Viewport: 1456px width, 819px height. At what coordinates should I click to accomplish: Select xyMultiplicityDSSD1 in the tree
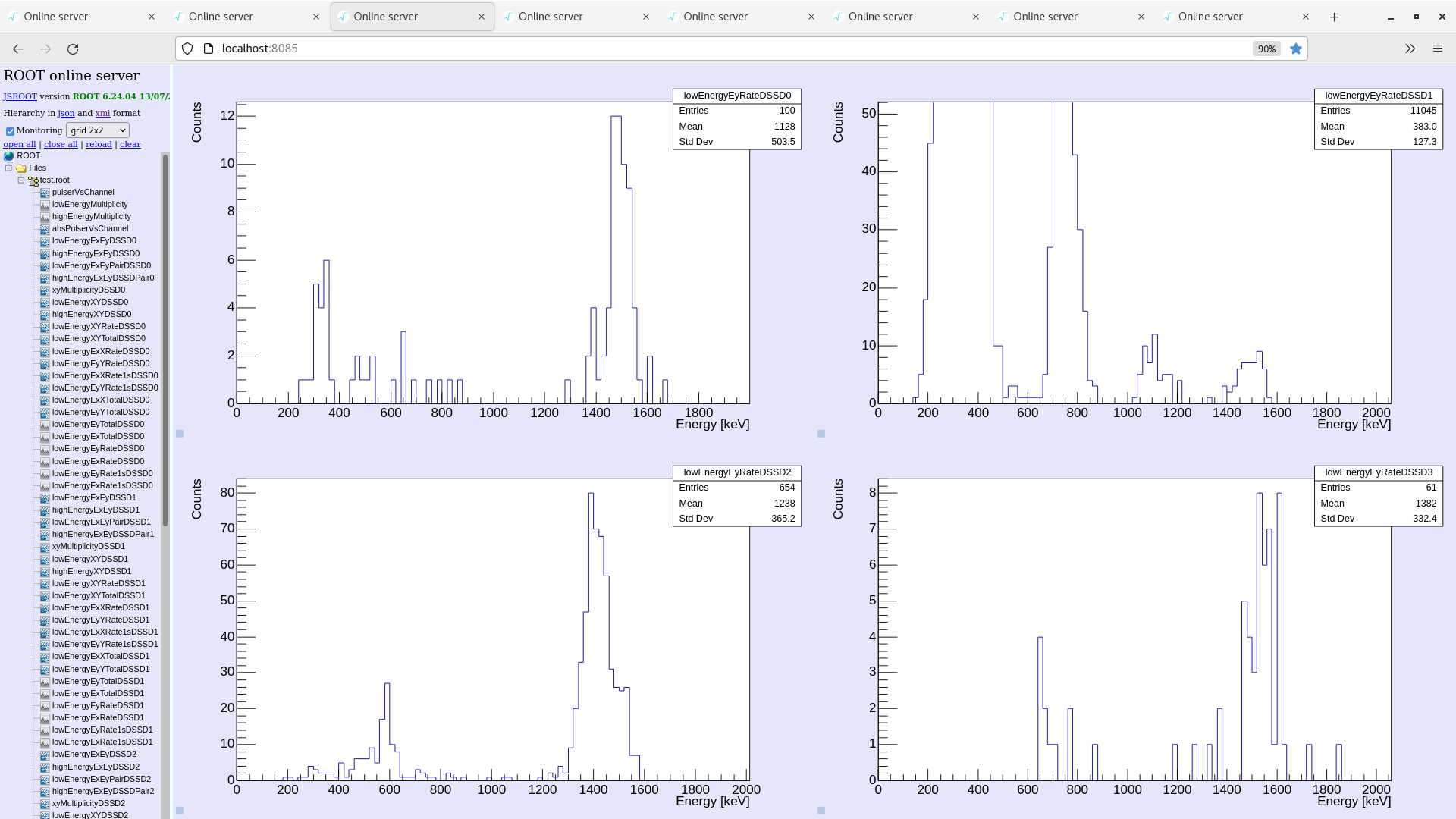89,547
